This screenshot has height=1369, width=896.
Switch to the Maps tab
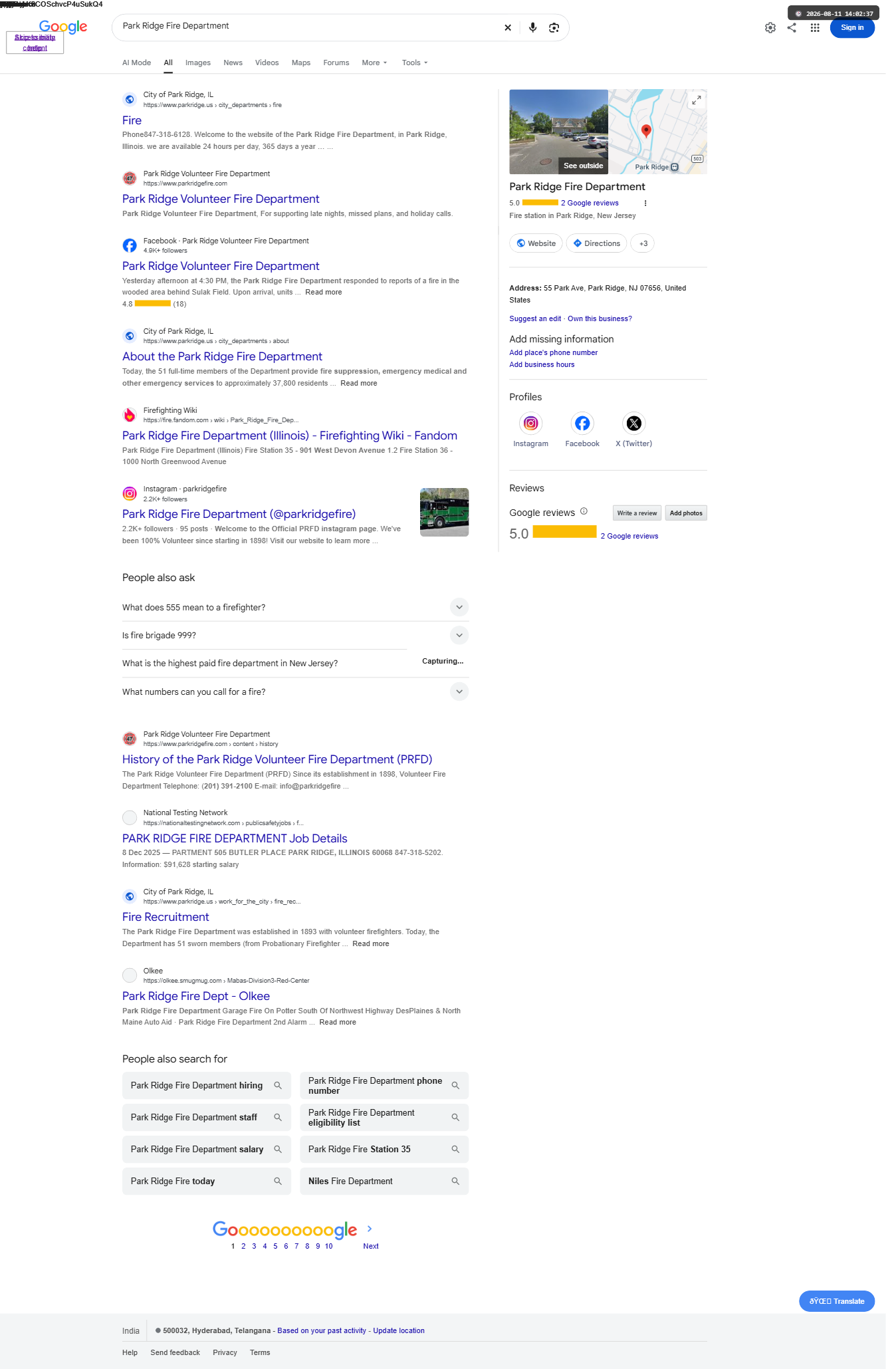tap(301, 62)
